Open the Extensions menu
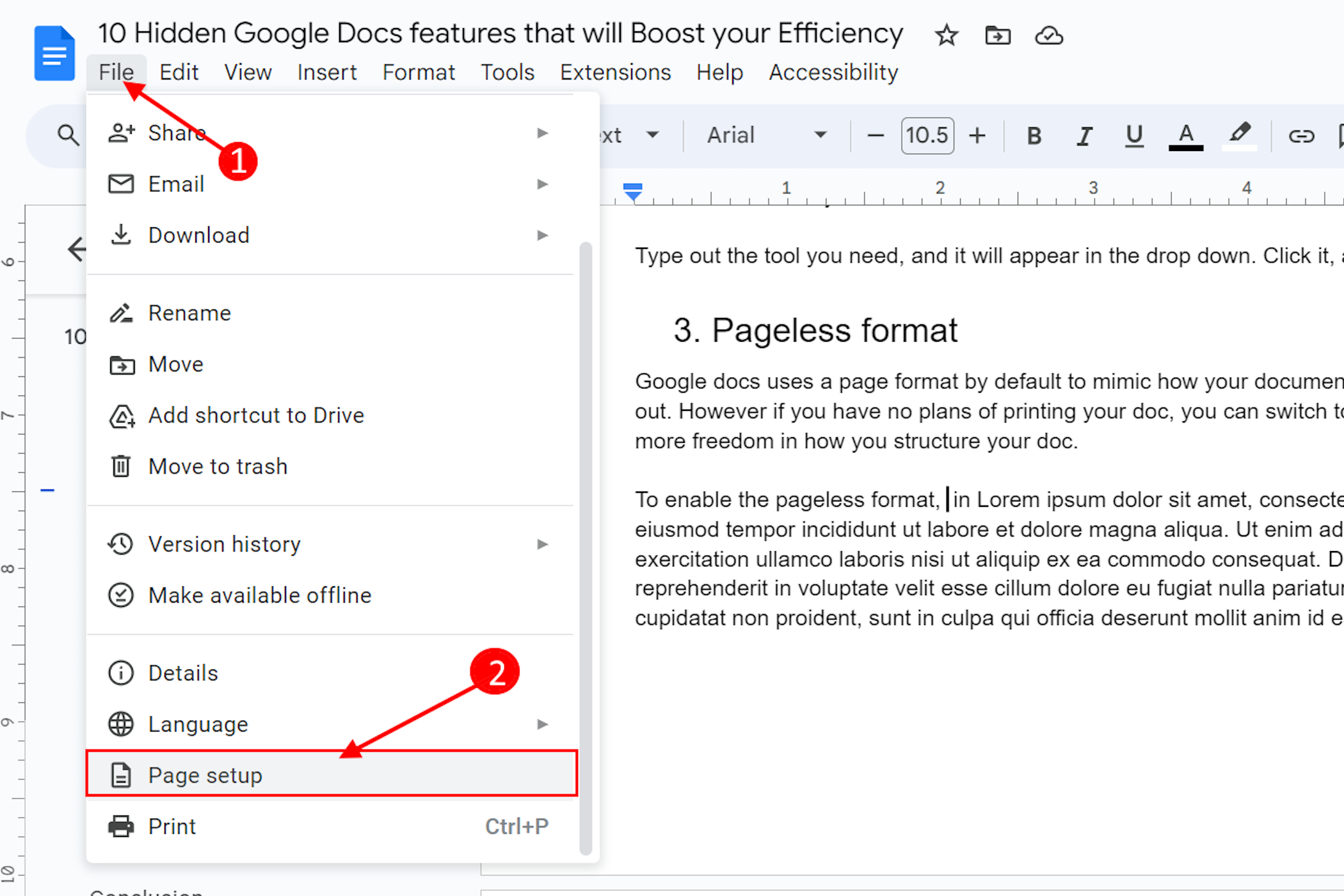 615,72
